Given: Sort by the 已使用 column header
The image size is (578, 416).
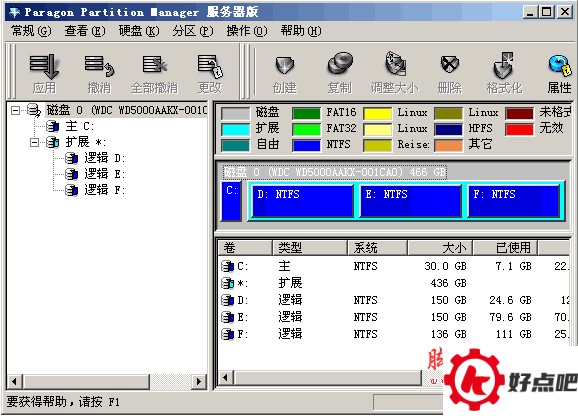Looking at the screenshot, I should point(505,248).
